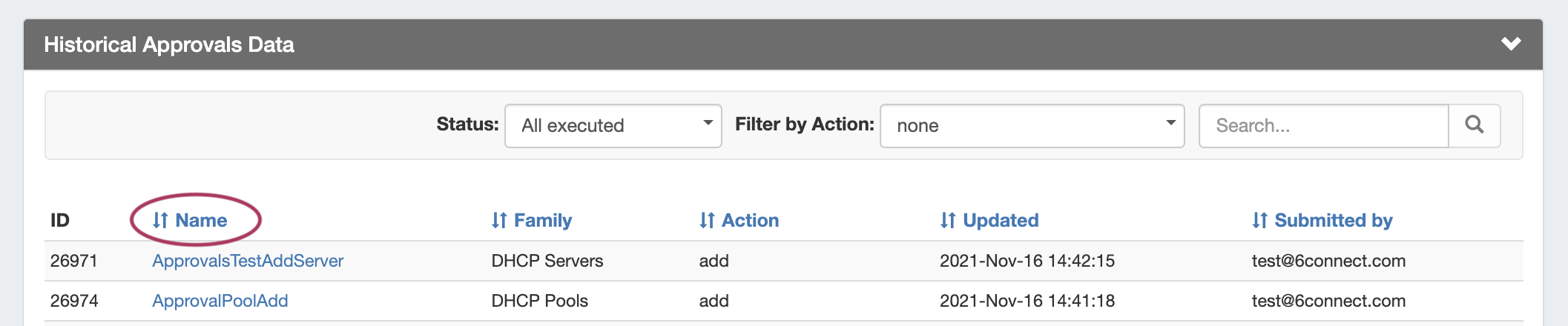Open the Filter by Action dropdown
The image size is (1568, 326).
pyautogui.click(x=1032, y=125)
